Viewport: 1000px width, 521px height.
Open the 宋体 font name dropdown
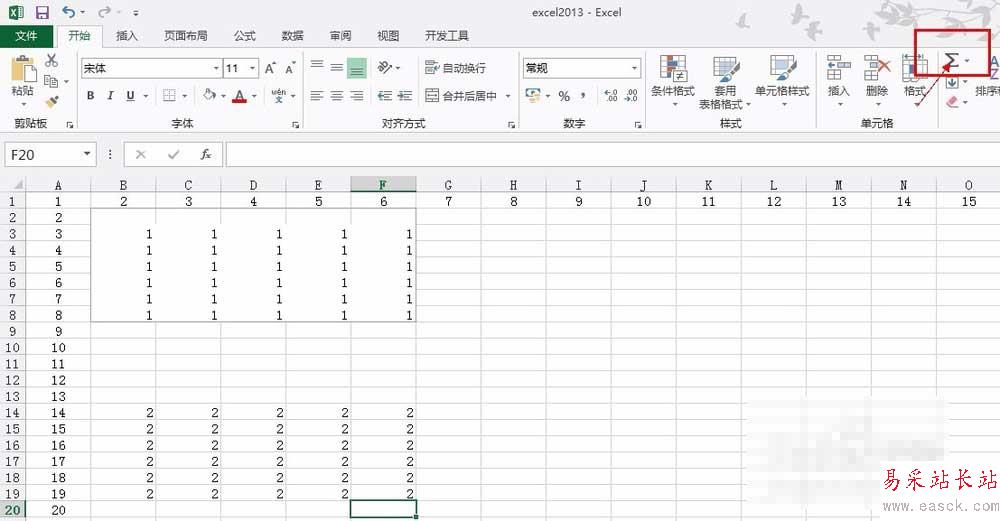[x=216, y=68]
